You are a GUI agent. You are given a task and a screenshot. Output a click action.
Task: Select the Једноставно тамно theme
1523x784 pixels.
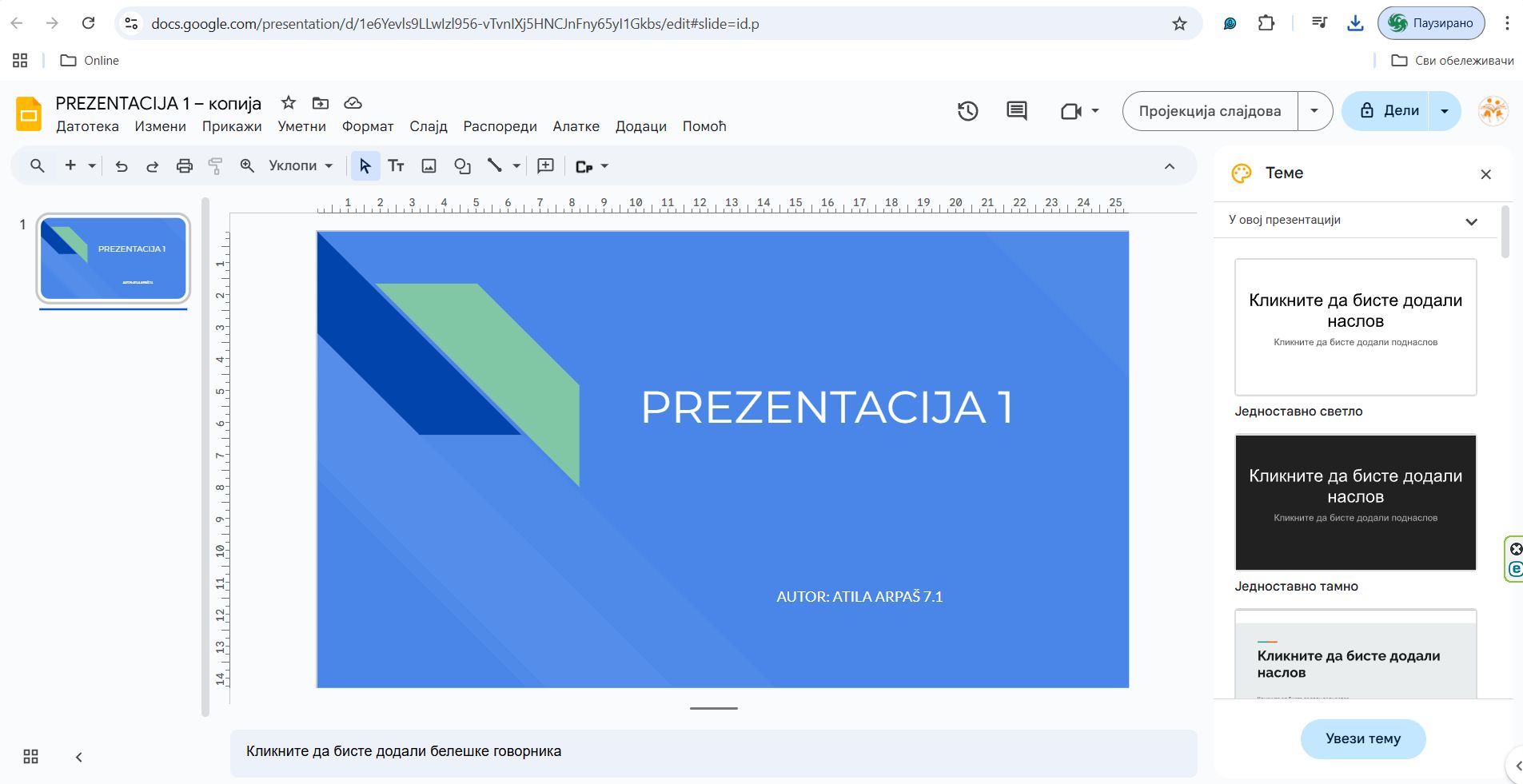pos(1355,502)
